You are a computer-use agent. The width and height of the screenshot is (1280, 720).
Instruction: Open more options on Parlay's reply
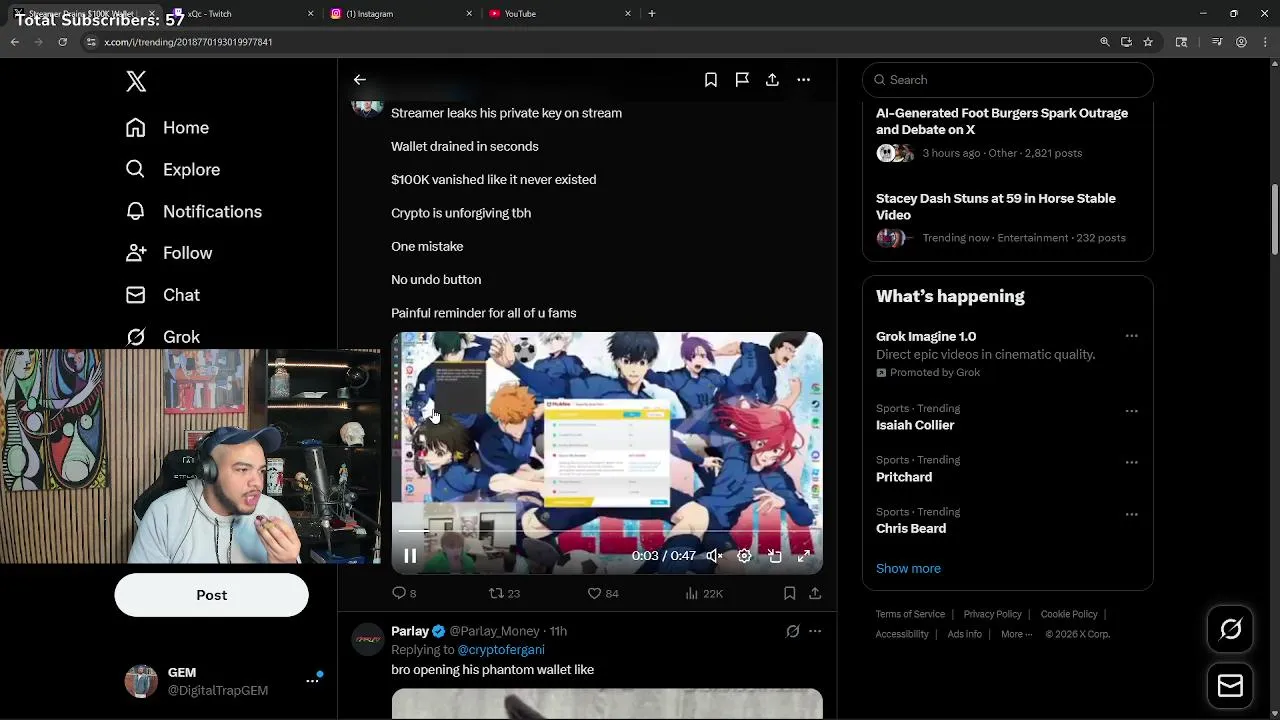tap(815, 631)
